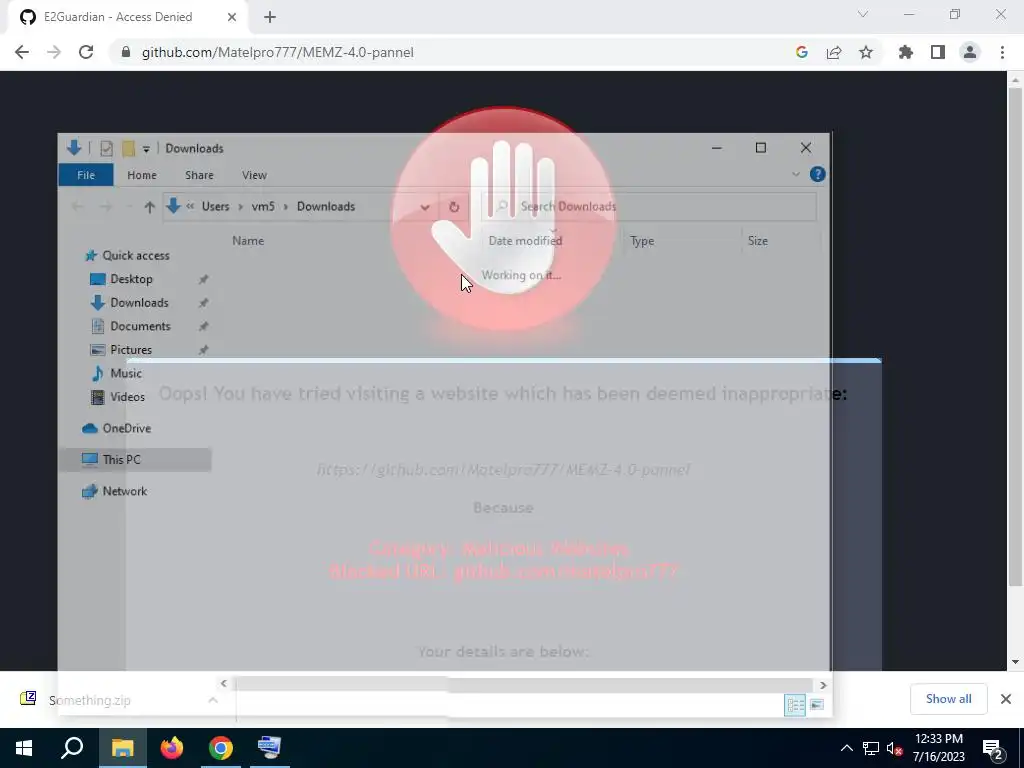Open Something.zip download options chevron

click(213, 700)
